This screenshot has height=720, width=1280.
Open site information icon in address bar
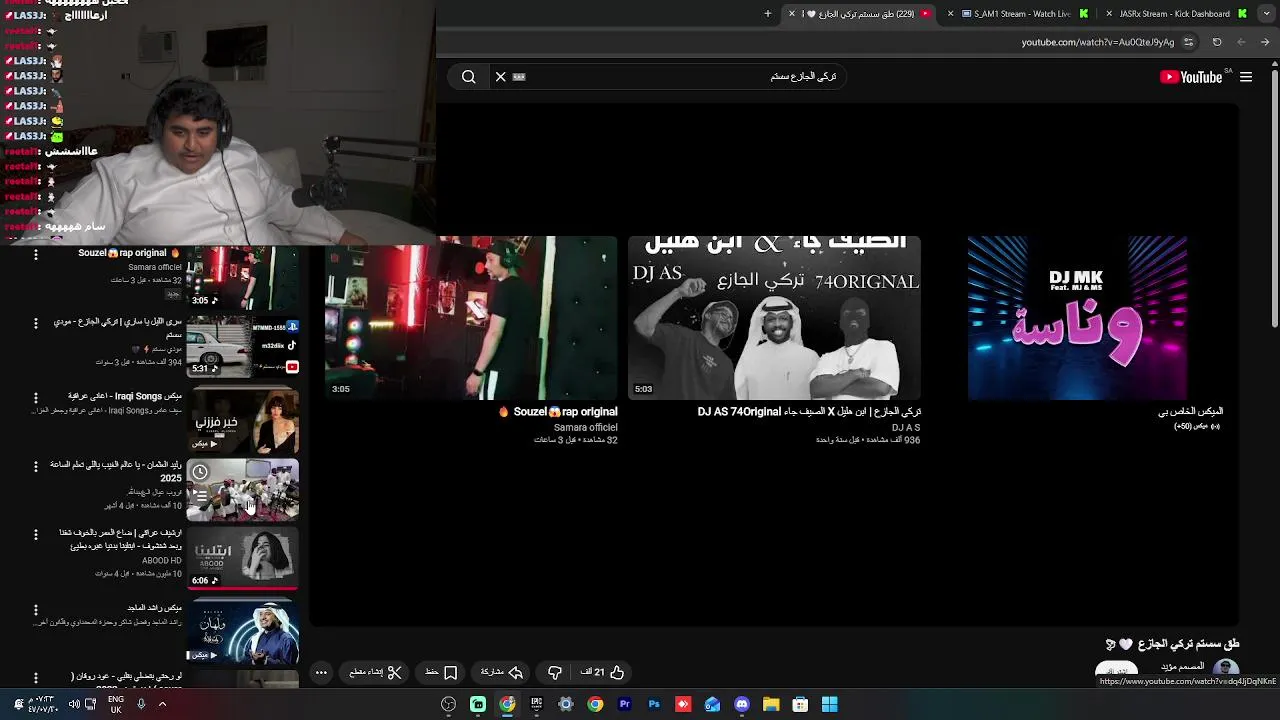pyautogui.click(x=1188, y=42)
